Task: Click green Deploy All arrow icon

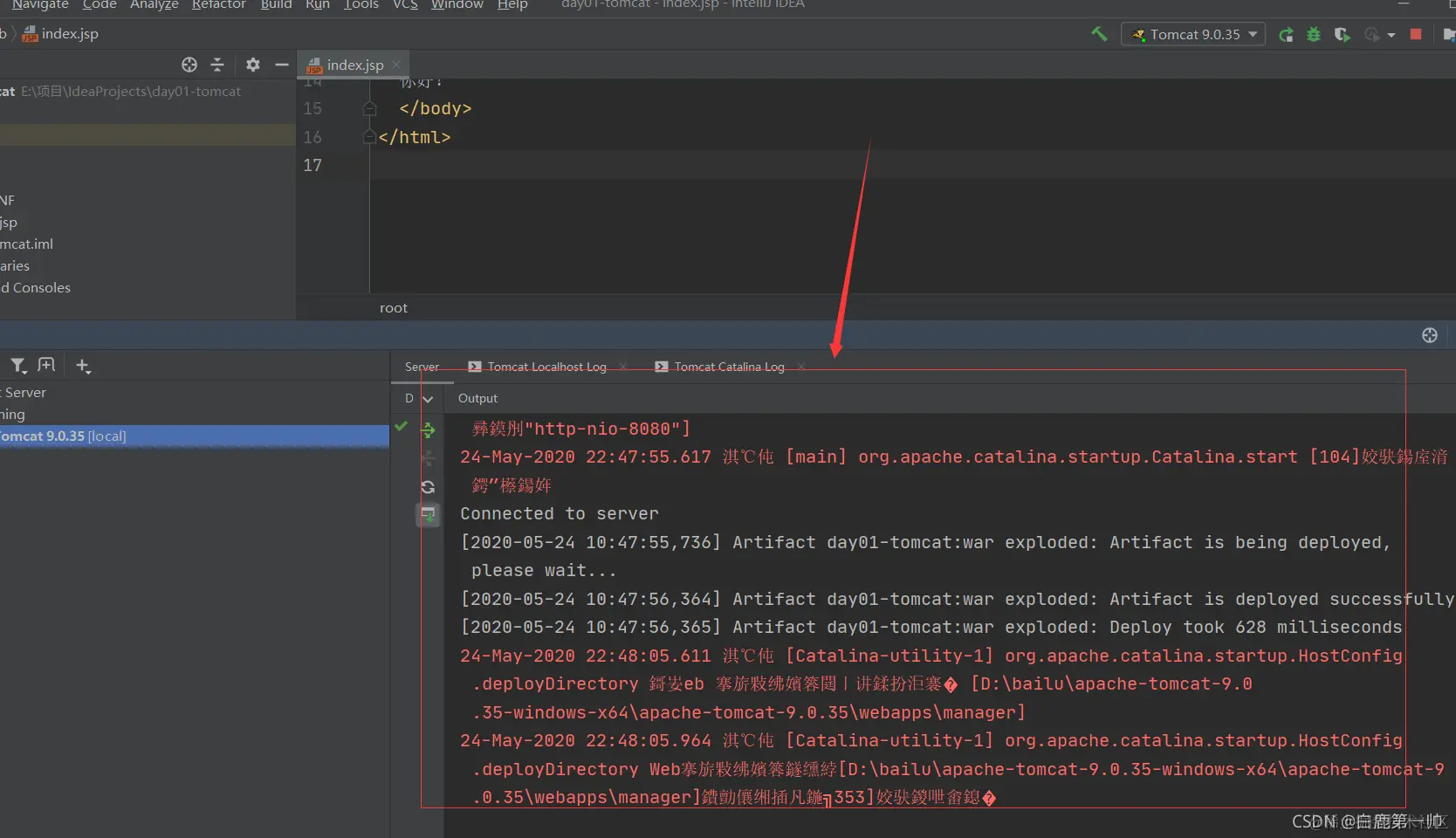Action: tap(428, 429)
